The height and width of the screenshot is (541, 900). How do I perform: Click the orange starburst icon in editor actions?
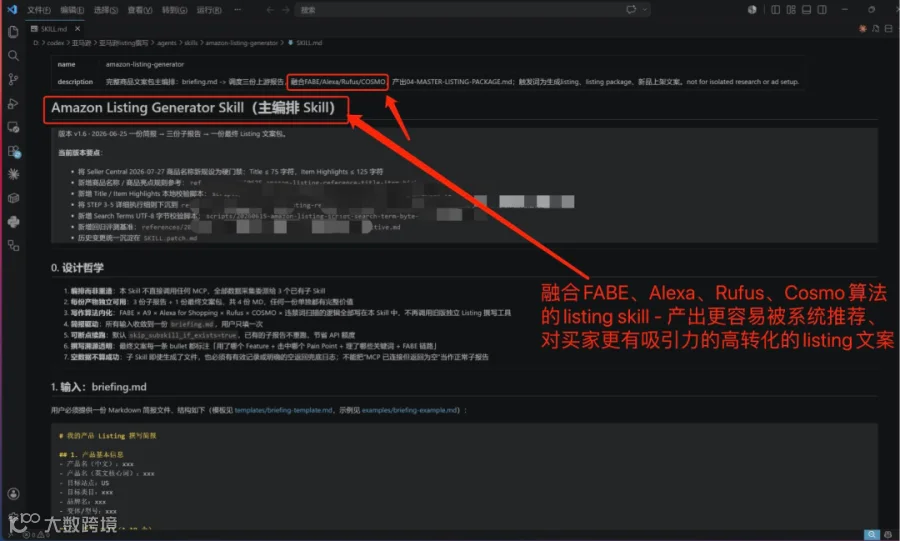(862, 28)
